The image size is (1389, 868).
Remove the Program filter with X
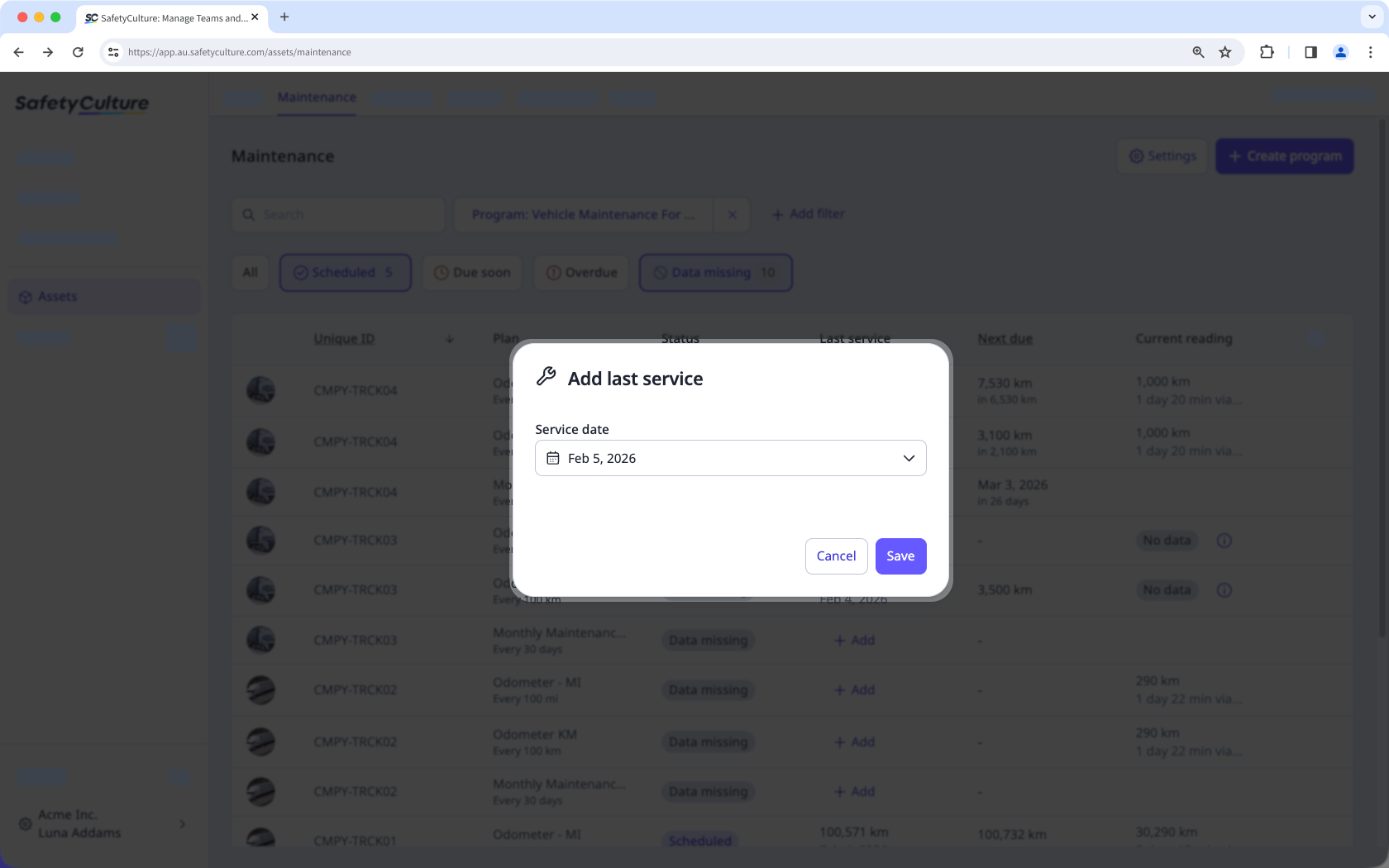732,215
